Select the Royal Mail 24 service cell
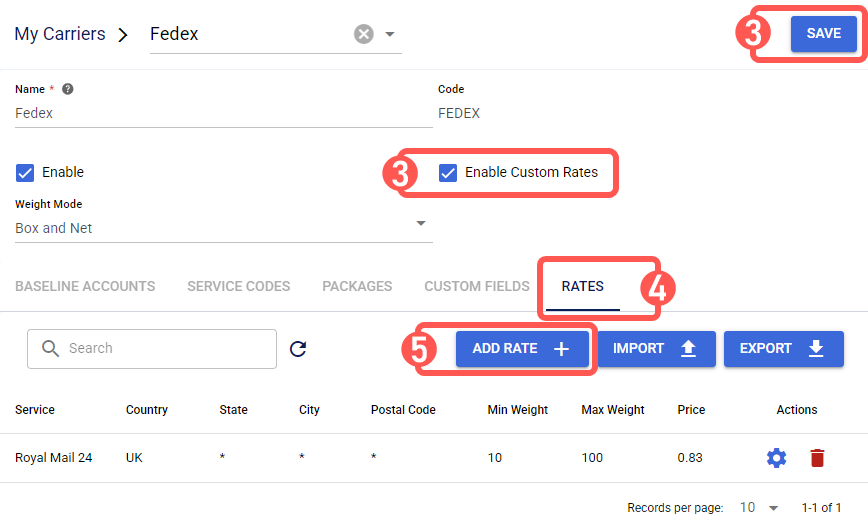This screenshot has height=528, width=868. click(x=54, y=458)
